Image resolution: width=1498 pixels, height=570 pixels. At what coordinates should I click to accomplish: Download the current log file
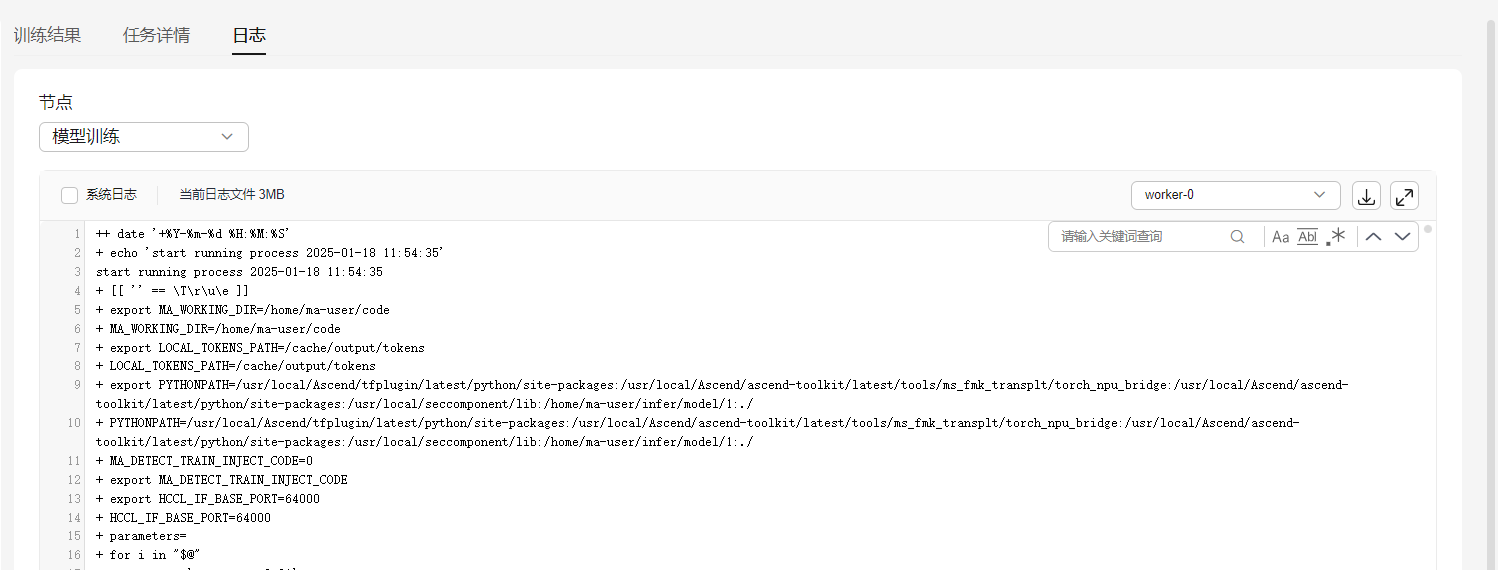[x=1366, y=196]
